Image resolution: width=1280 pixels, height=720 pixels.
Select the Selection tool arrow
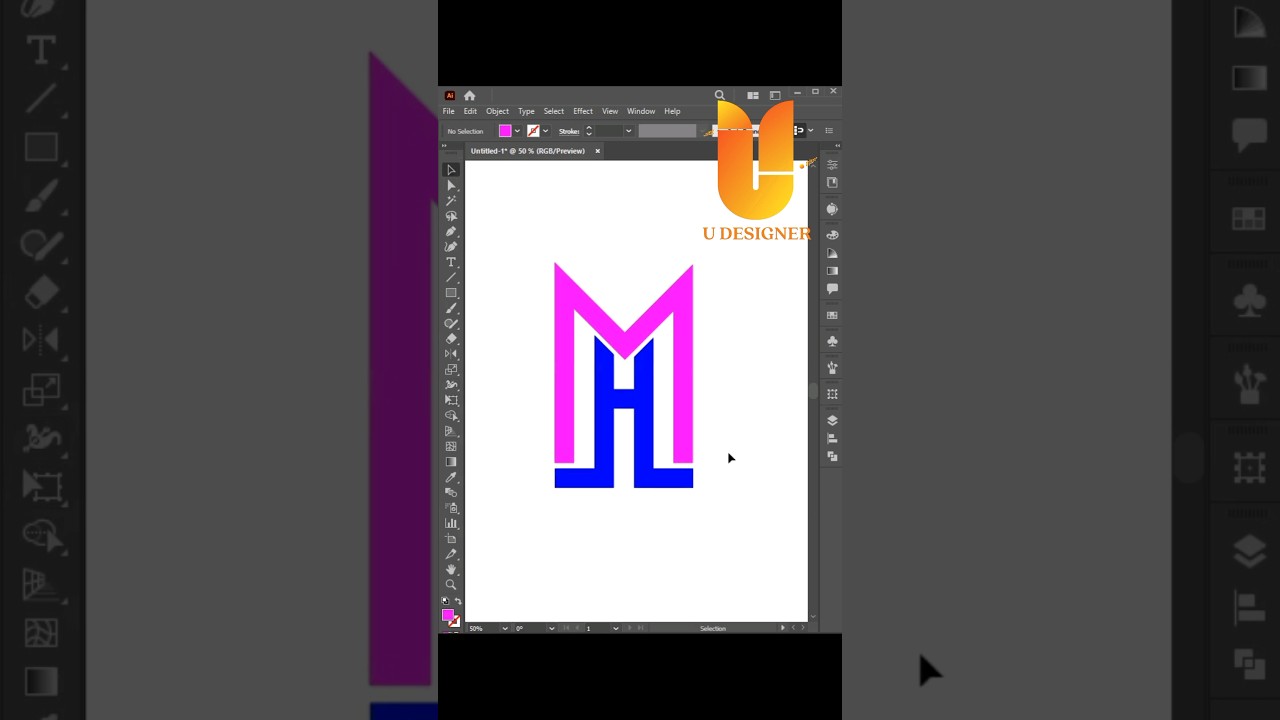pos(451,170)
